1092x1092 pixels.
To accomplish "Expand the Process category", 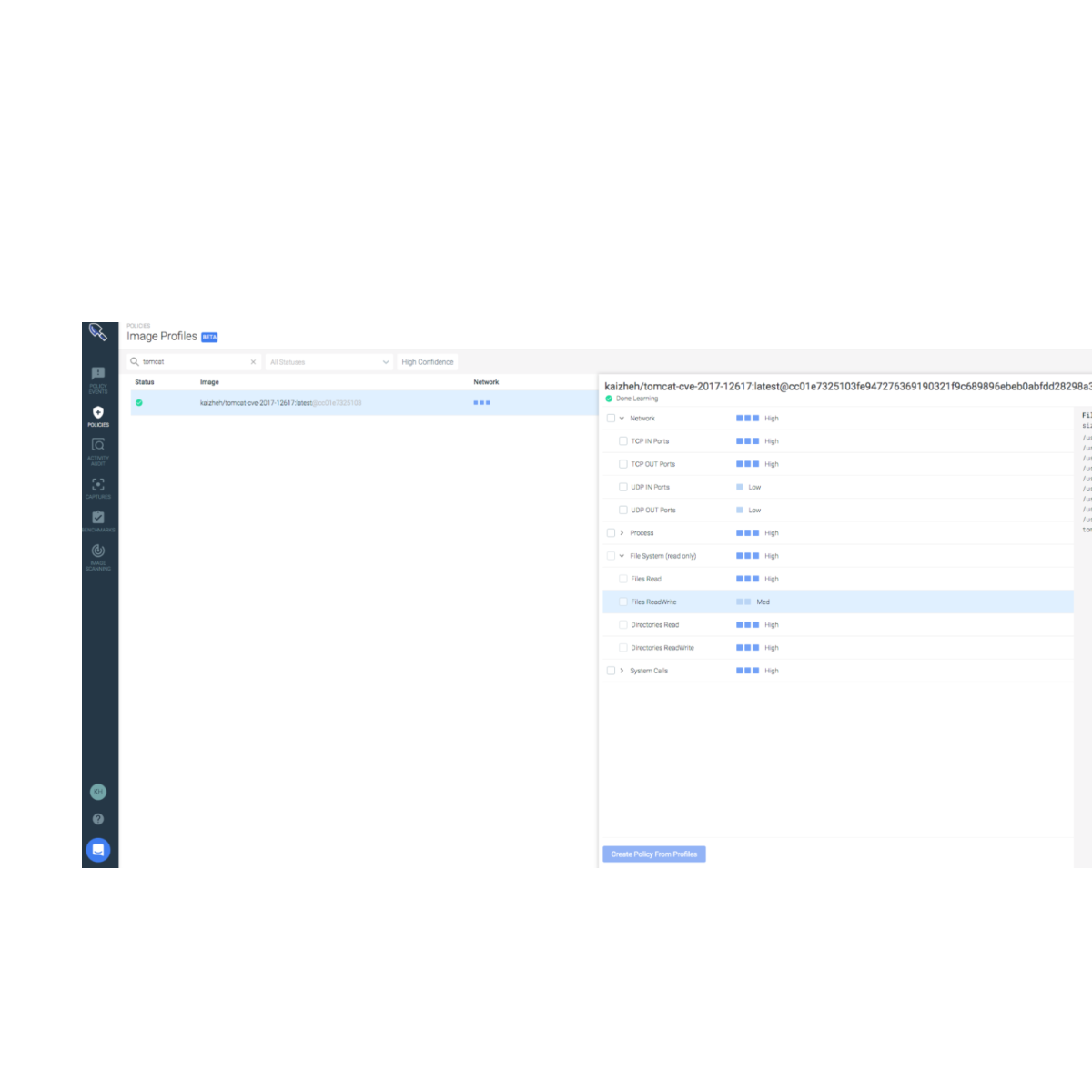I will [x=622, y=532].
